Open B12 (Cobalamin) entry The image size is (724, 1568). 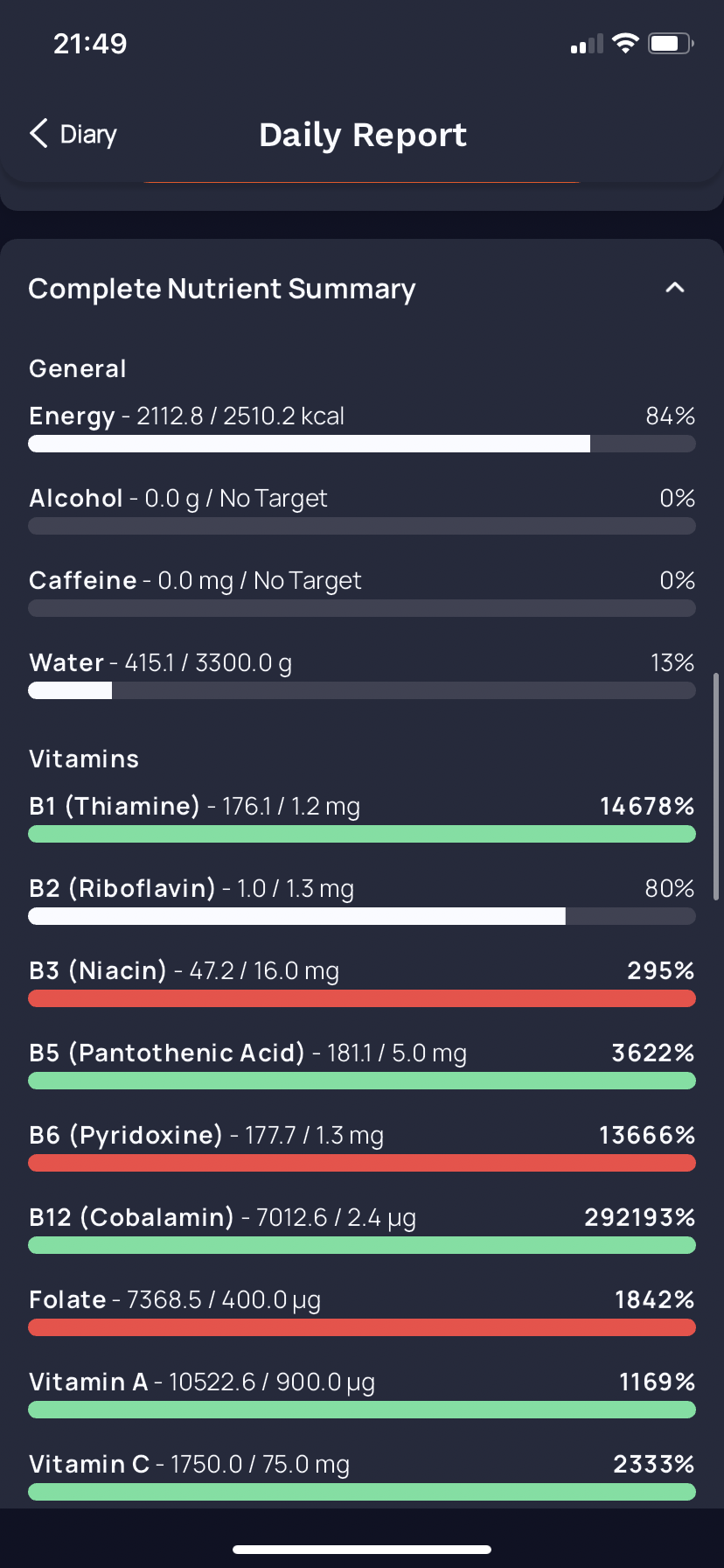362,1228
